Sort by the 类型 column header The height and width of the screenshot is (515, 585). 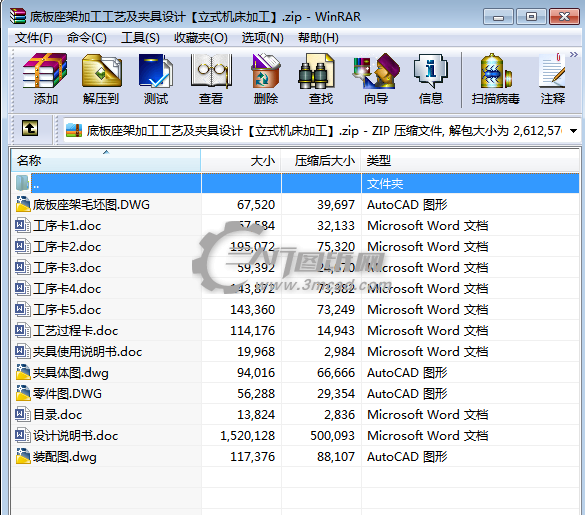tap(470, 160)
